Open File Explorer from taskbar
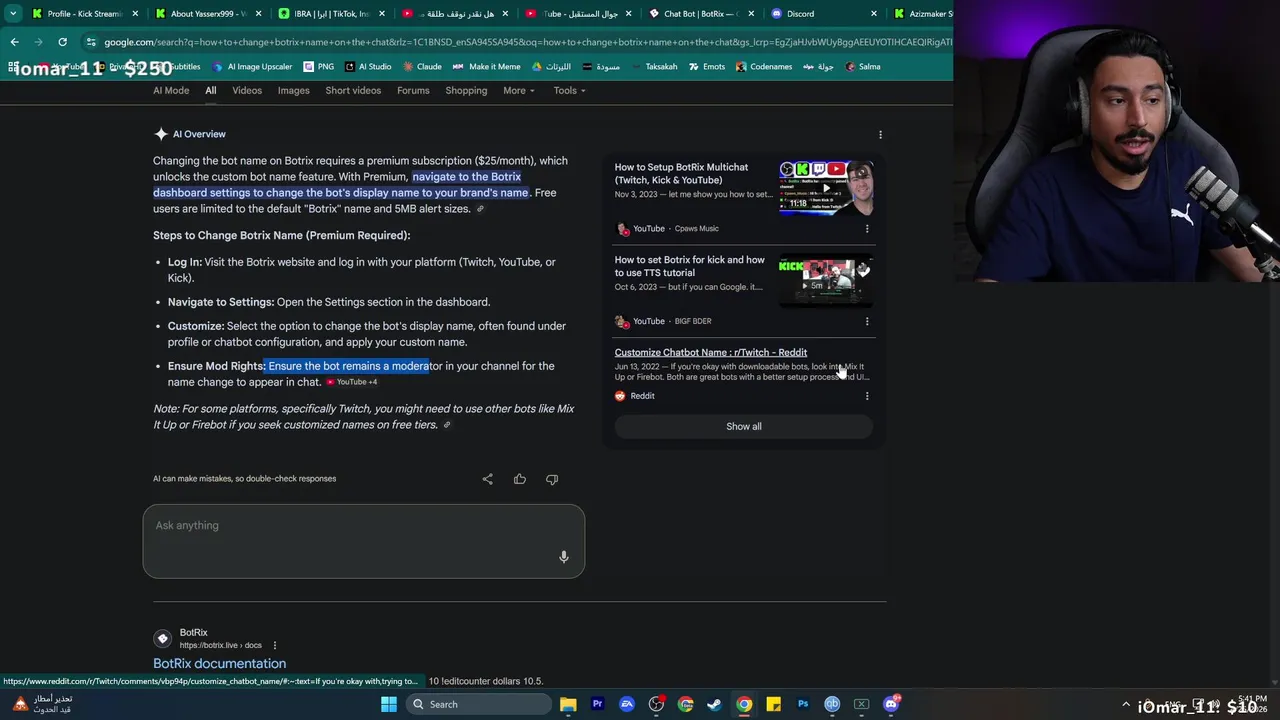Viewport: 1280px width, 720px height. click(x=568, y=704)
